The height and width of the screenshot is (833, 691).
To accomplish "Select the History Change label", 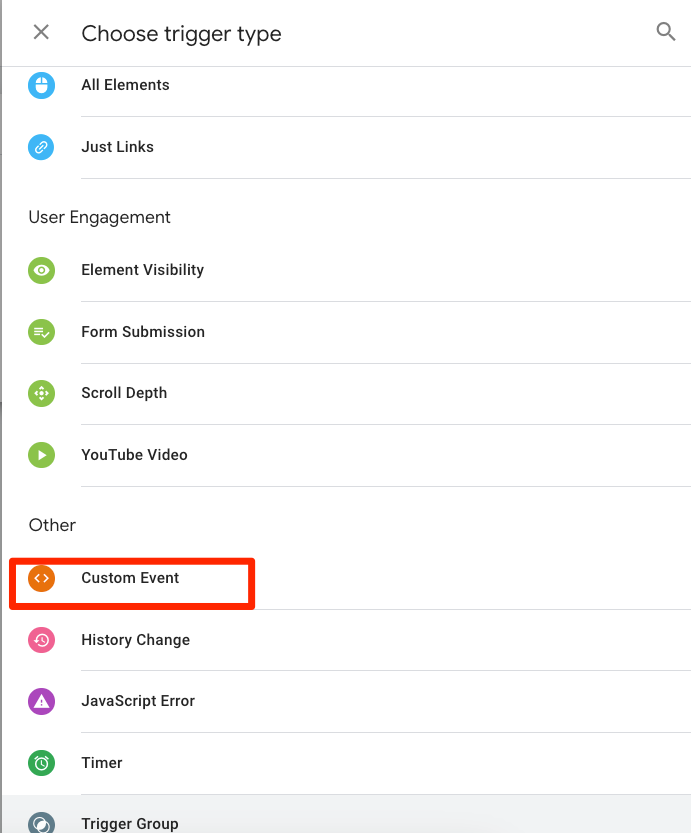I will (x=135, y=640).
